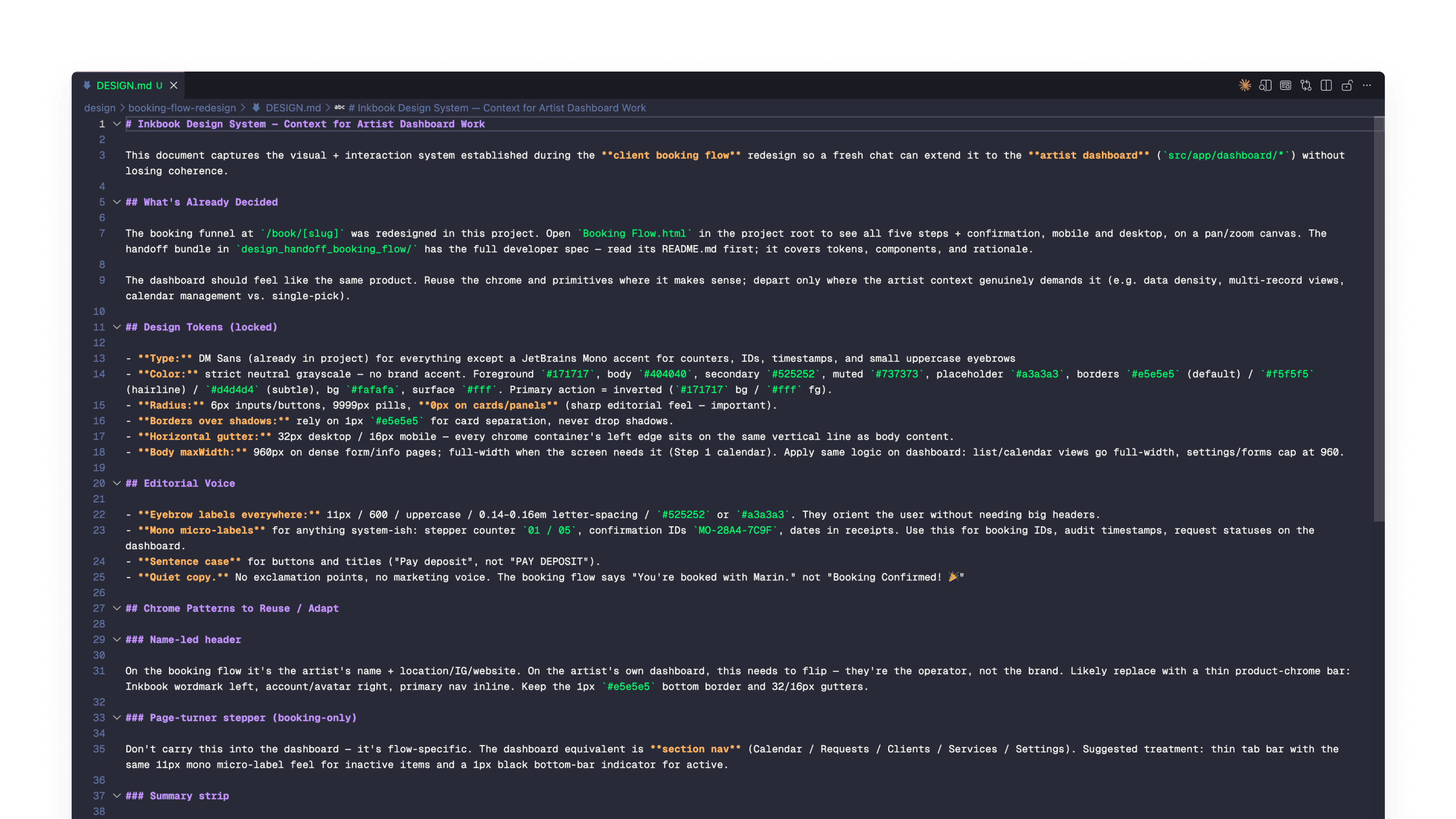Fold the Editorial Voice section
Image resolution: width=1456 pixels, height=819 pixels.
(116, 484)
